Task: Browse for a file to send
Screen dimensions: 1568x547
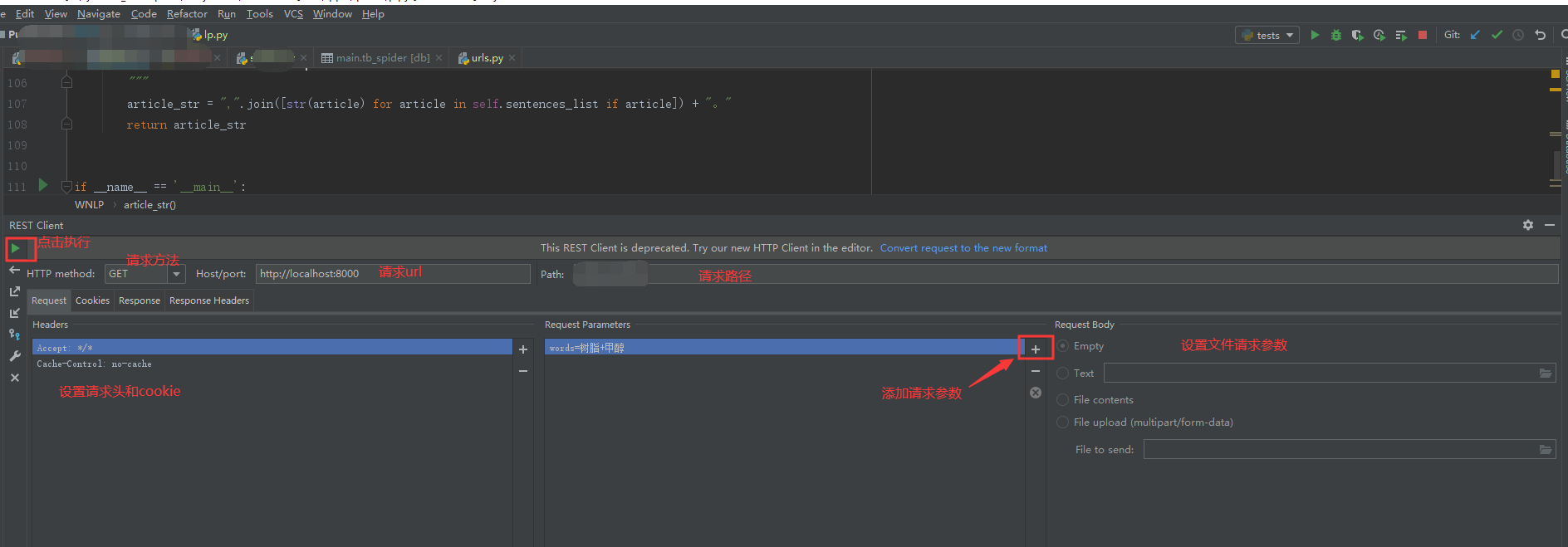Action: 1546,450
